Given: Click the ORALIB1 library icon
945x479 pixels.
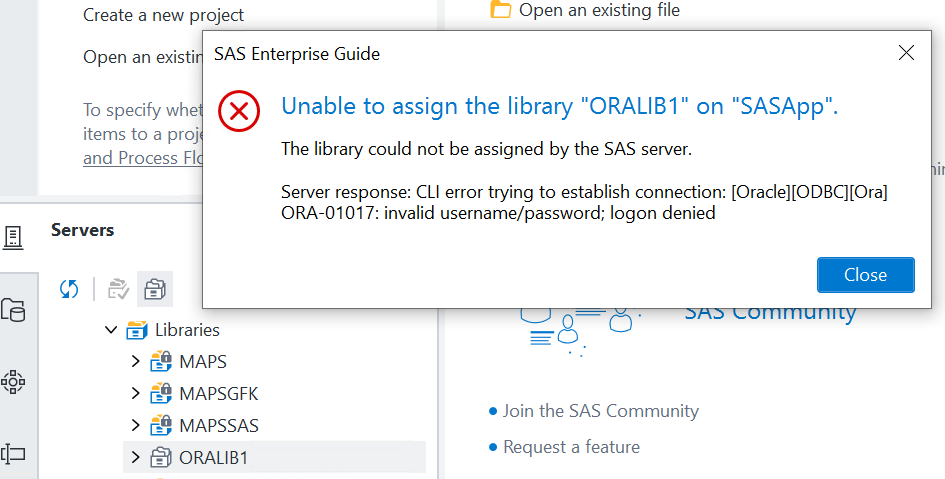Looking at the screenshot, I should [161, 458].
